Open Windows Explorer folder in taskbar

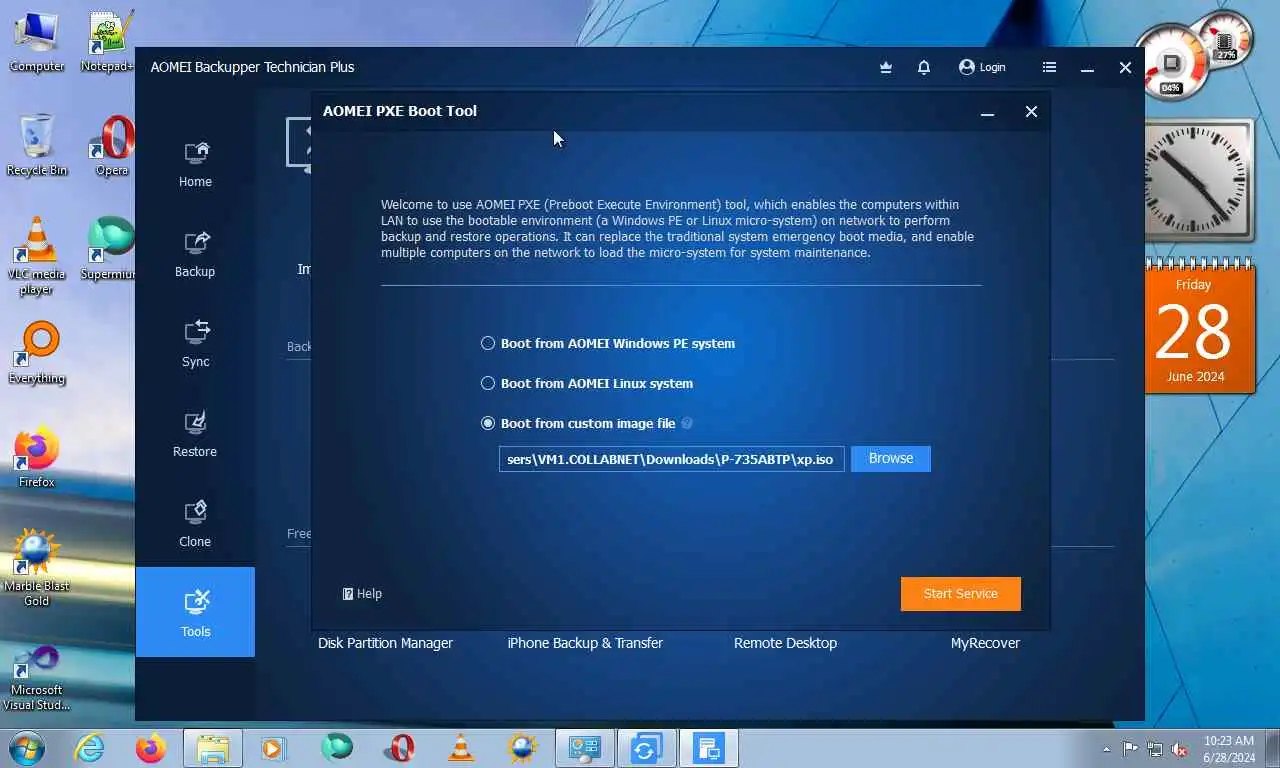point(213,748)
